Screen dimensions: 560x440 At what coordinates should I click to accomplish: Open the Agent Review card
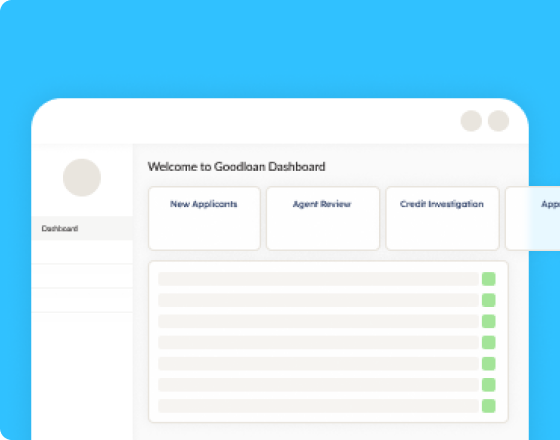323,218
